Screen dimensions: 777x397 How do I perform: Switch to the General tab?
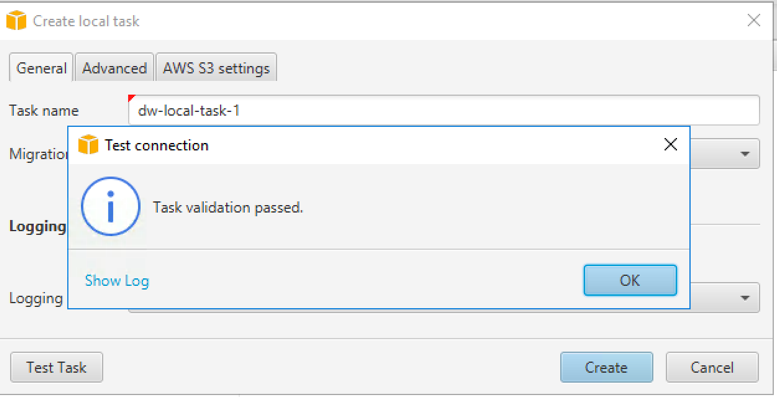[x=41, y=68]
